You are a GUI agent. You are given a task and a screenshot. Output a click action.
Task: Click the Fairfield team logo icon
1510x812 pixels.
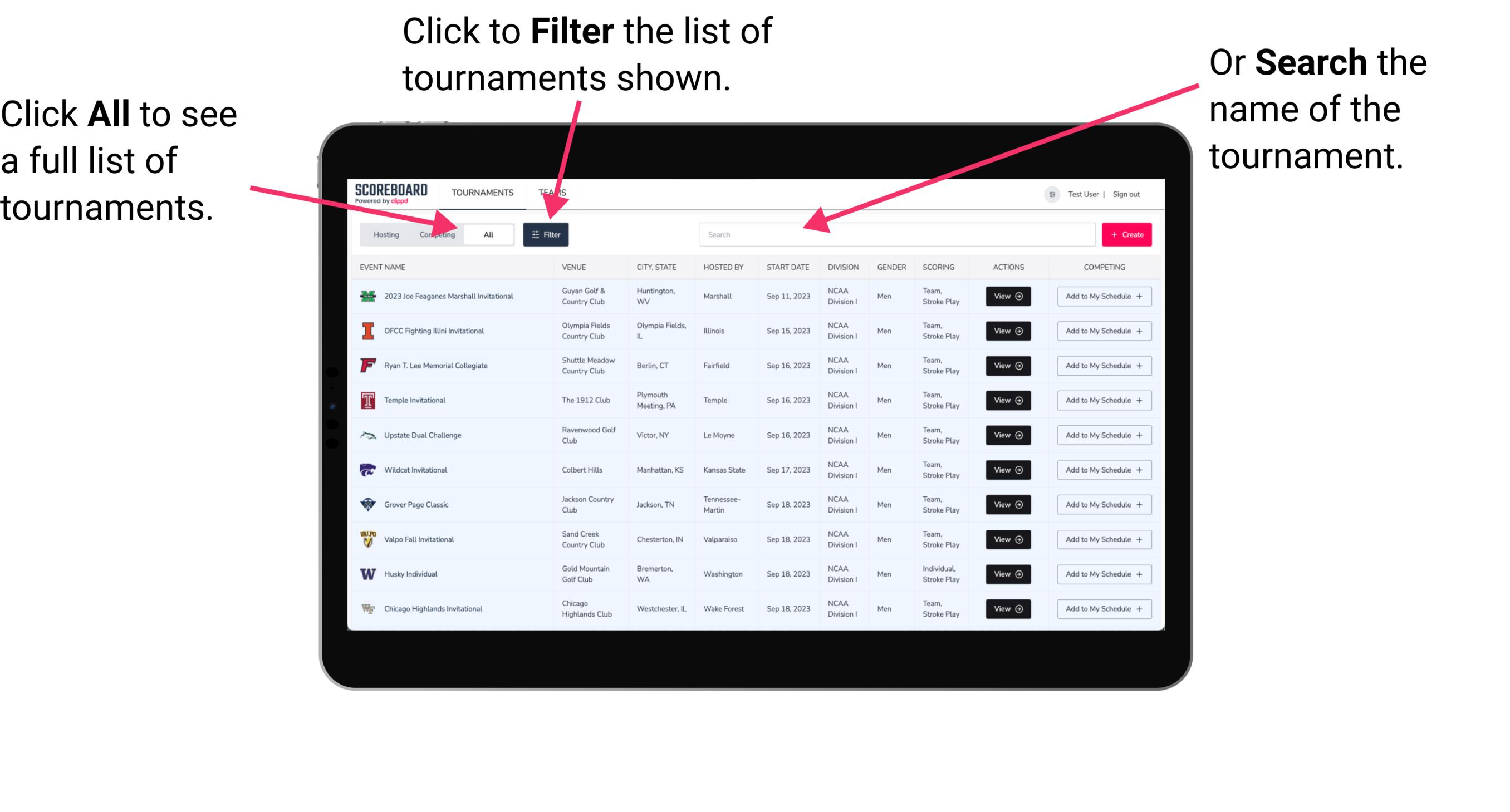point(367,365)
